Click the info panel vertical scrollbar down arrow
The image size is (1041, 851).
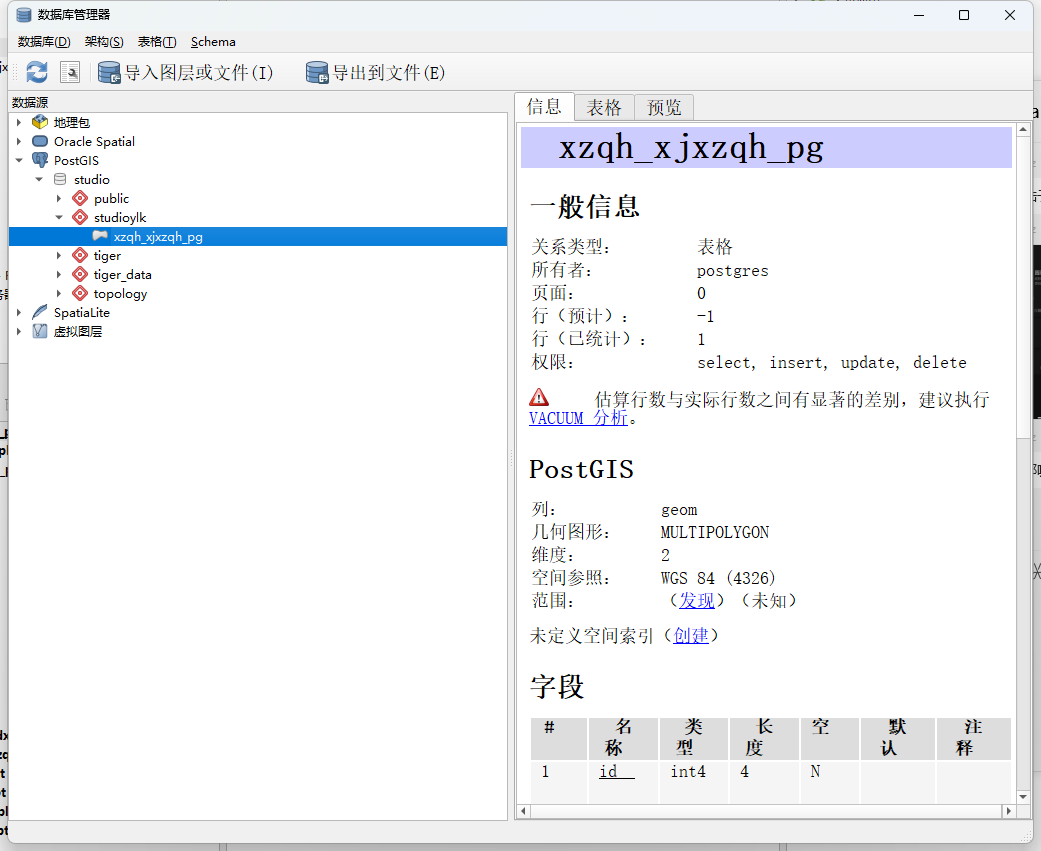(1022, 797)
